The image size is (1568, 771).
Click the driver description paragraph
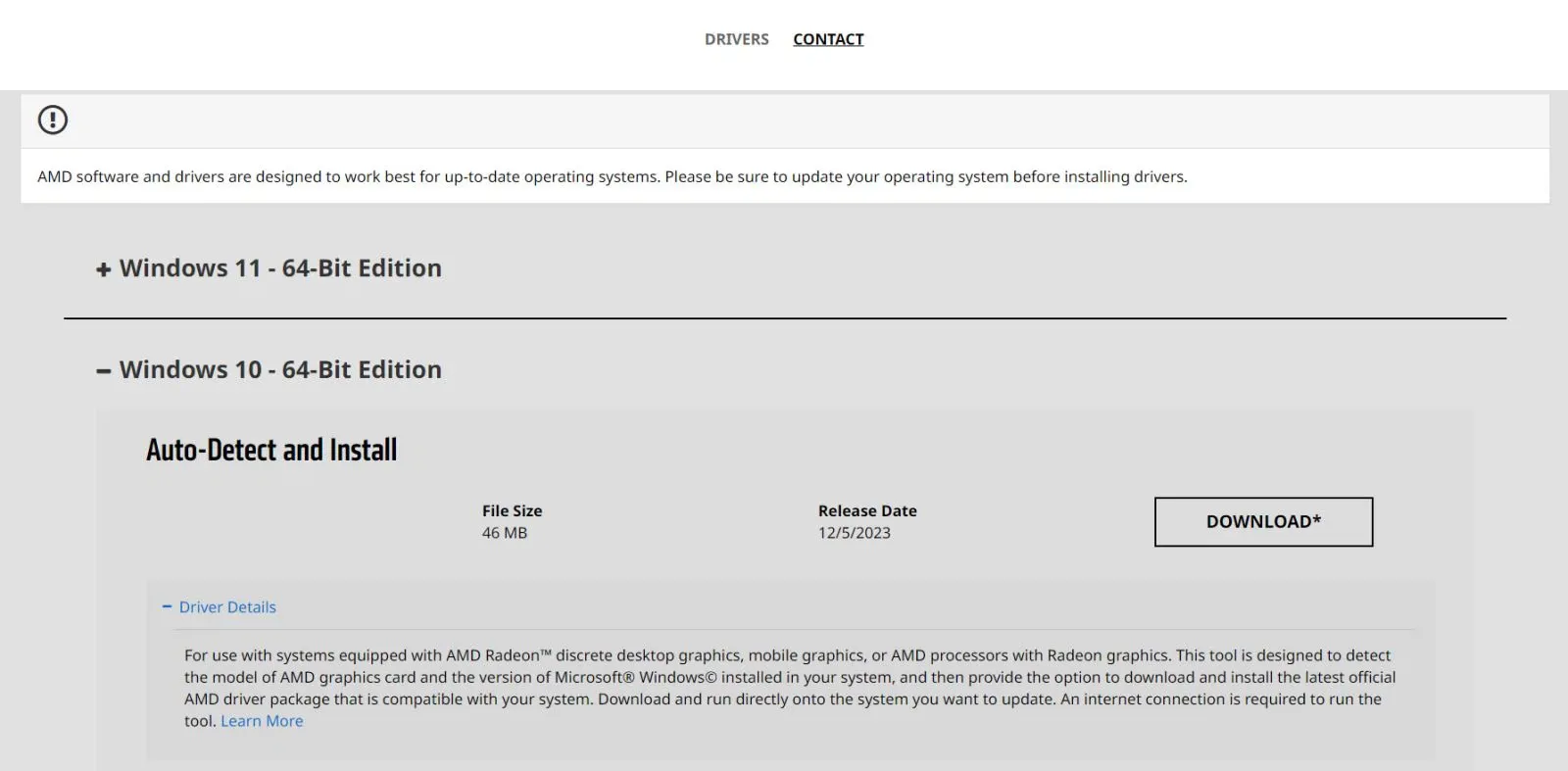click(x=790, y=688)
